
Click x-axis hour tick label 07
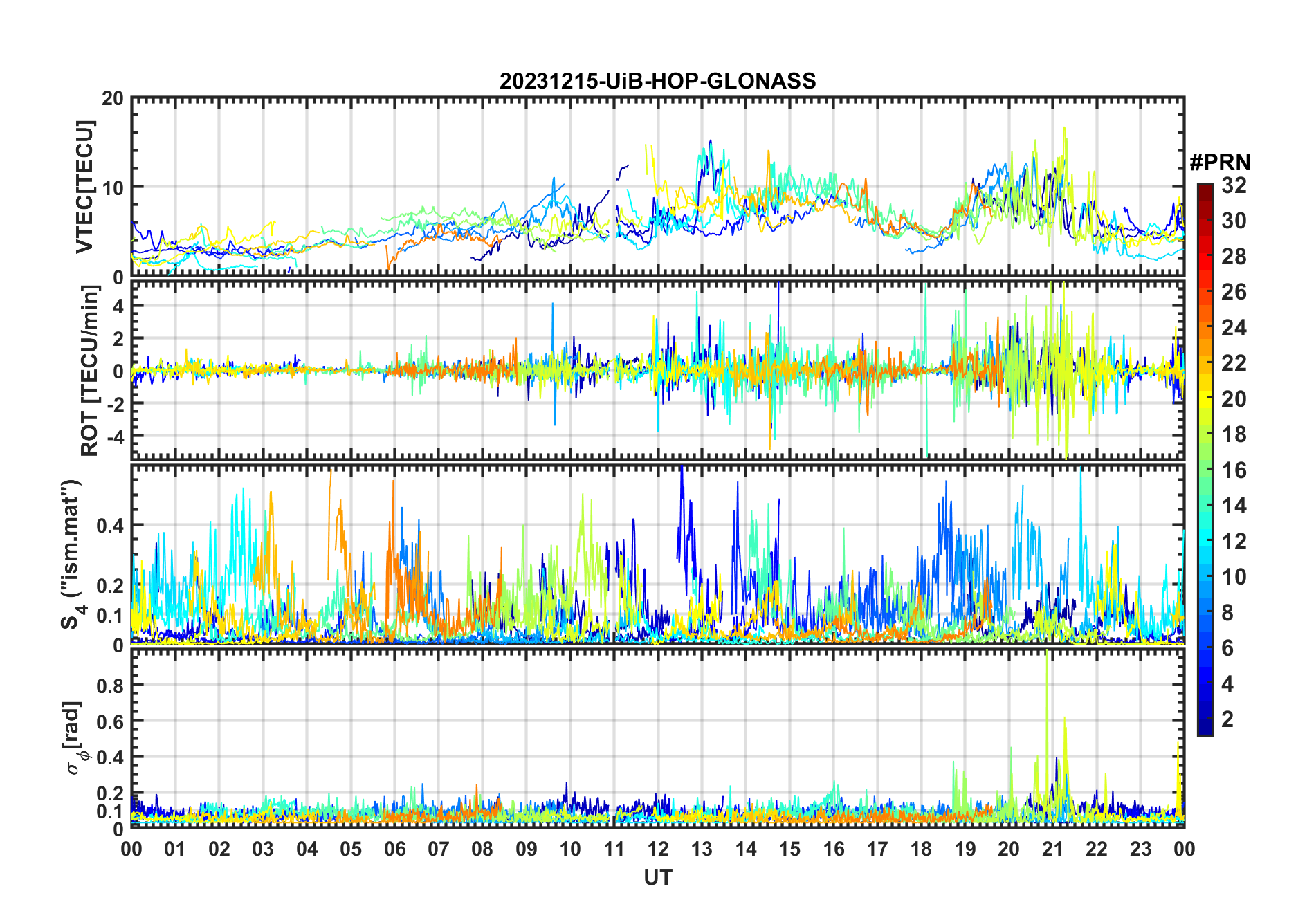tap(439, 849)
